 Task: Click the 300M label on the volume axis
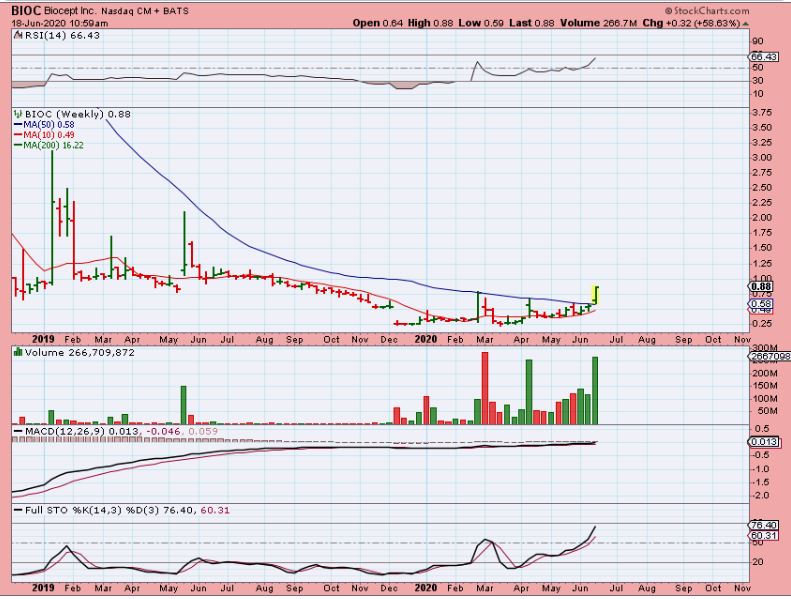pyautogui.click(x=764, y=348)
